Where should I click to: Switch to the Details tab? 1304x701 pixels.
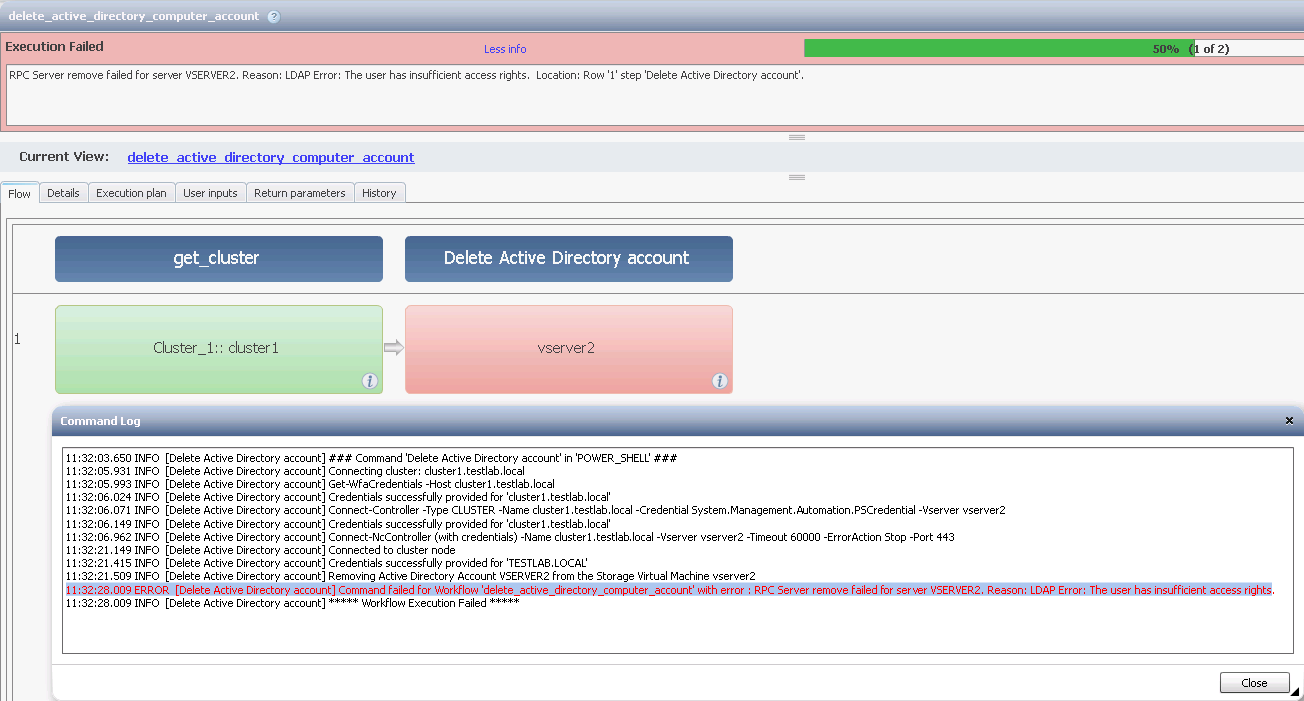pos(63,193)
